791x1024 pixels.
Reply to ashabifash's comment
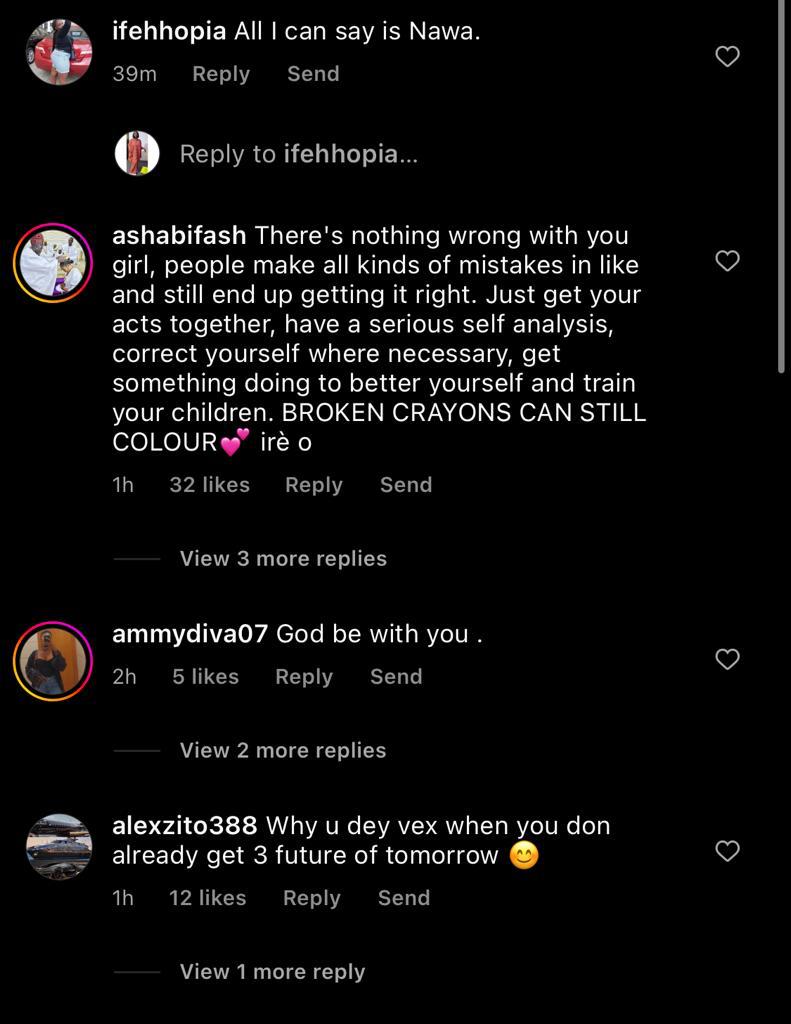(313, 485)
